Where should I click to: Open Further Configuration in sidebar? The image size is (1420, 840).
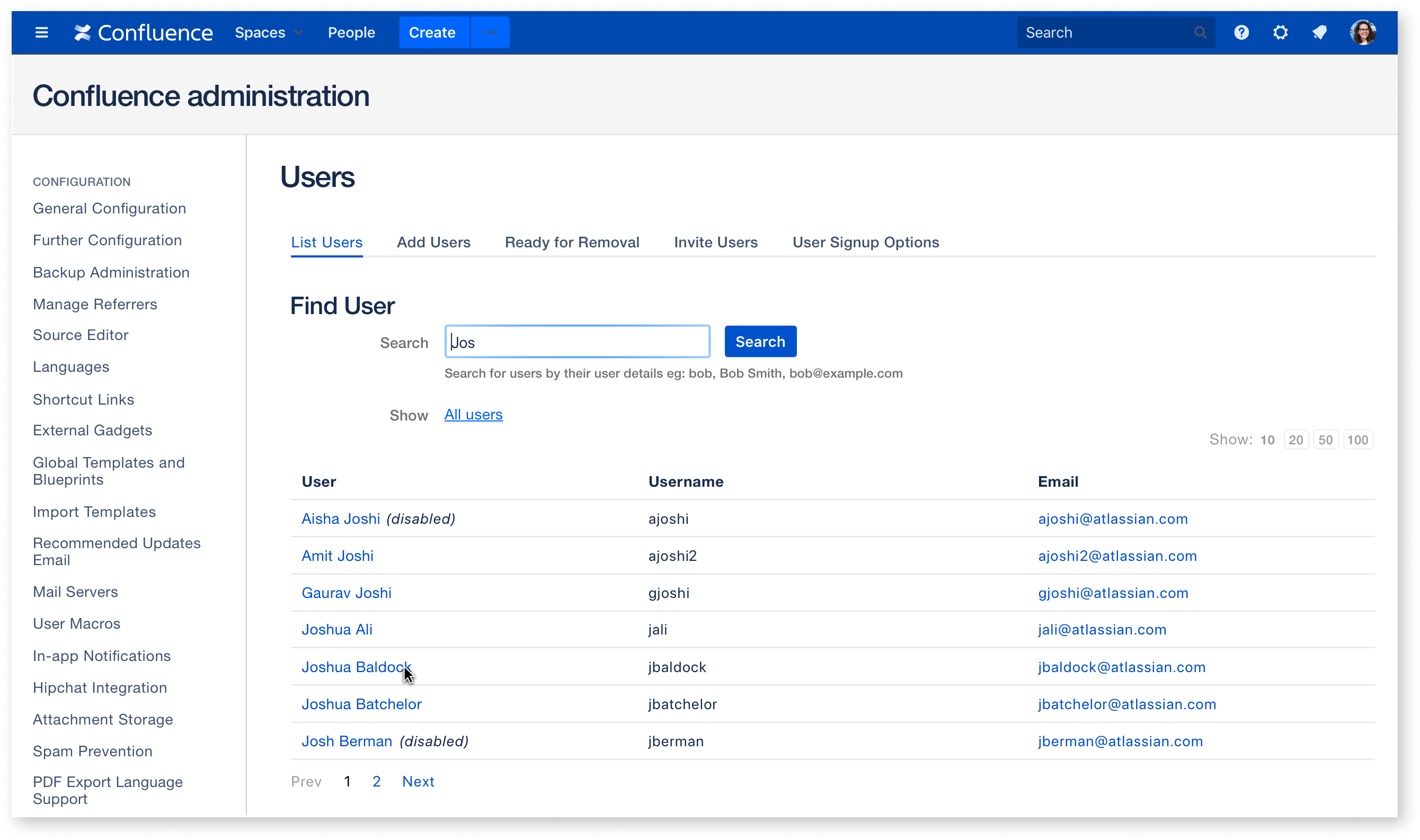(x=107, y=240)
